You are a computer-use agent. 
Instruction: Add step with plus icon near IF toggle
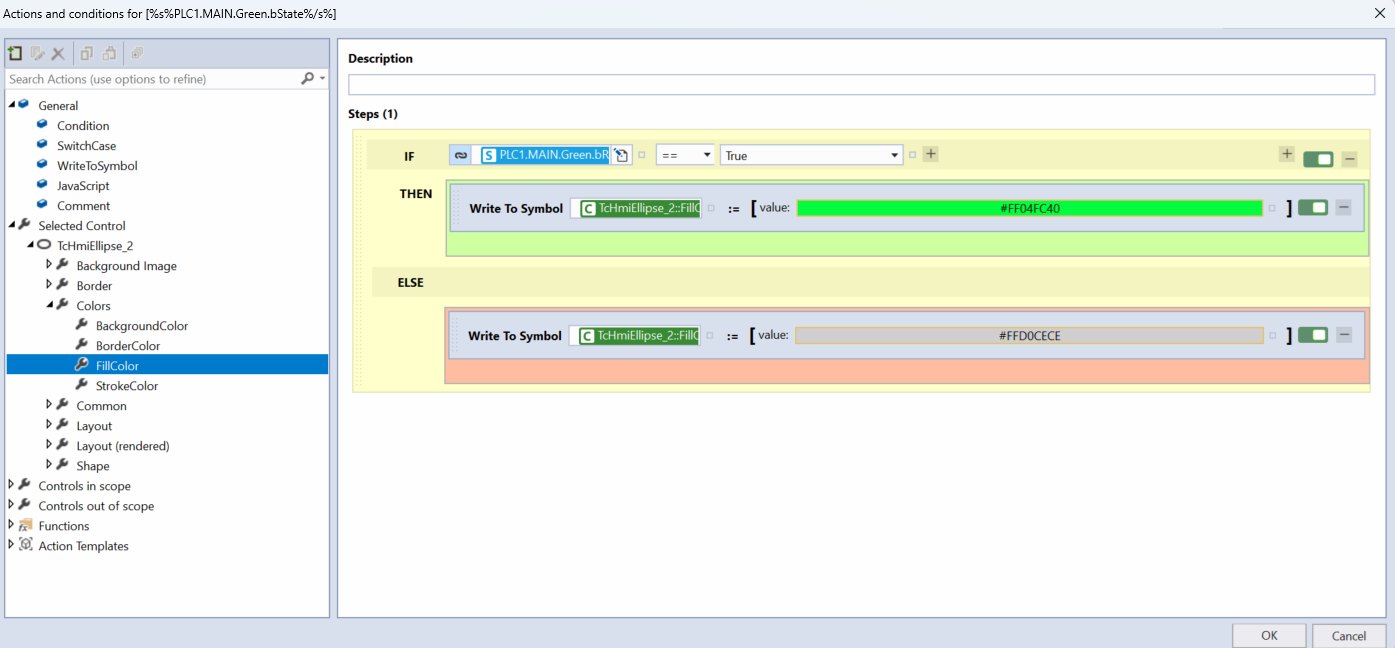(x=1287, y=154)
